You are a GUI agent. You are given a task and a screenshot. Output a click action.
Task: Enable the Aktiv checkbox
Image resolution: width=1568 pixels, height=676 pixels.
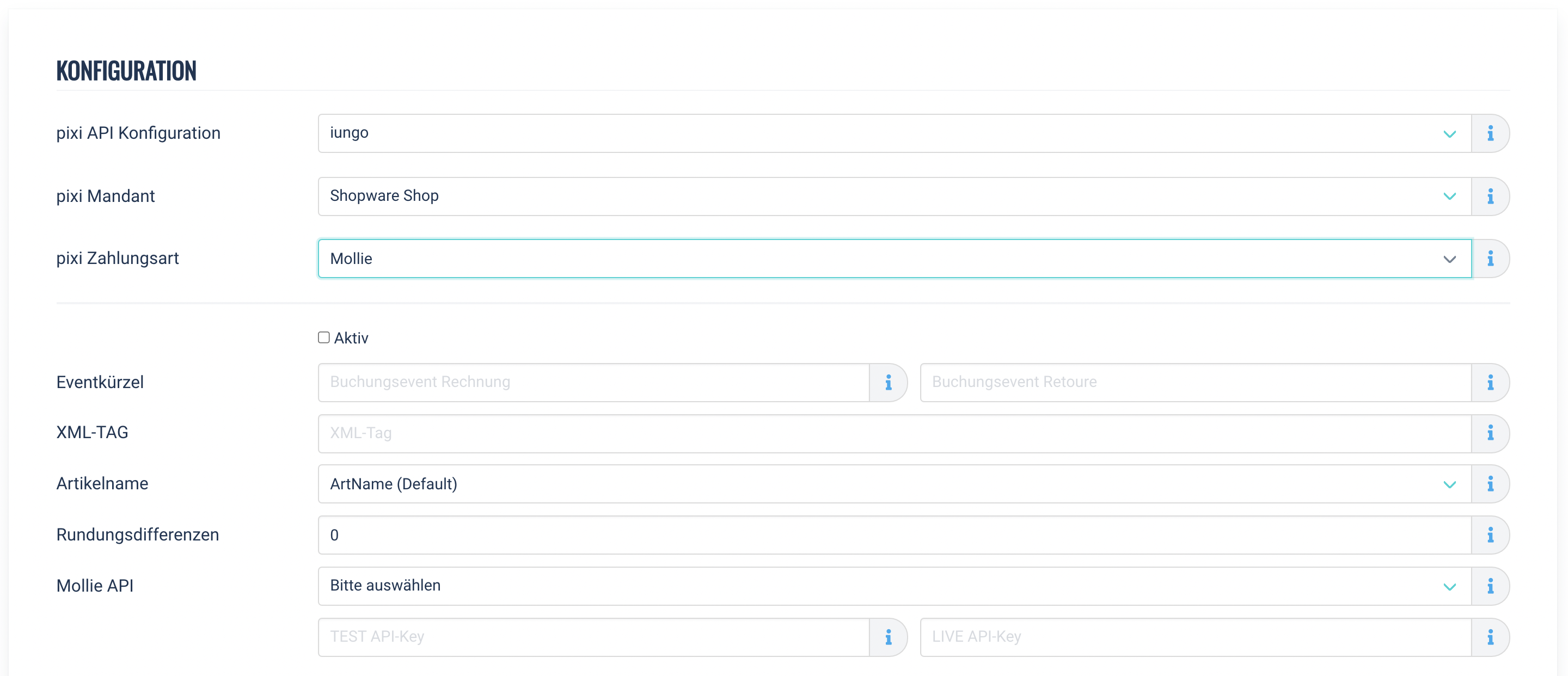pyautogui.click(x=324, y=337)
